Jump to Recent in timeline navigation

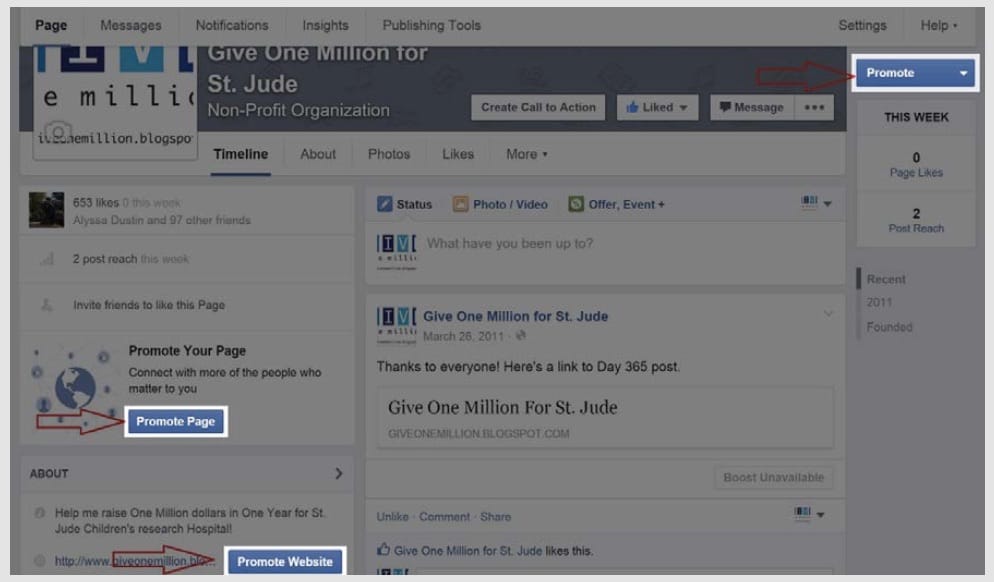point(886,279)
